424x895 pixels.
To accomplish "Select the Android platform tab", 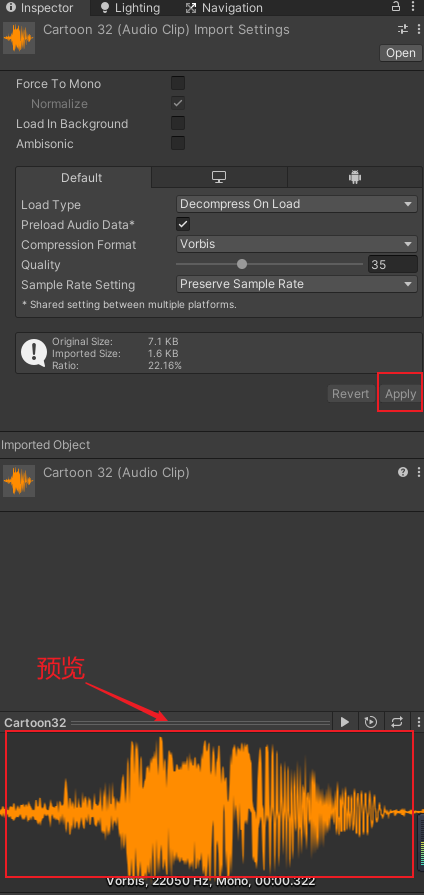I will 355,178.
